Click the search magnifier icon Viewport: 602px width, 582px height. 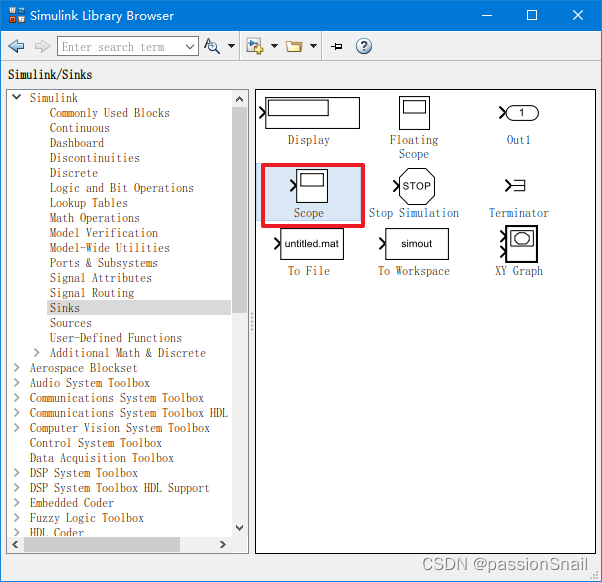coord(212,46)
